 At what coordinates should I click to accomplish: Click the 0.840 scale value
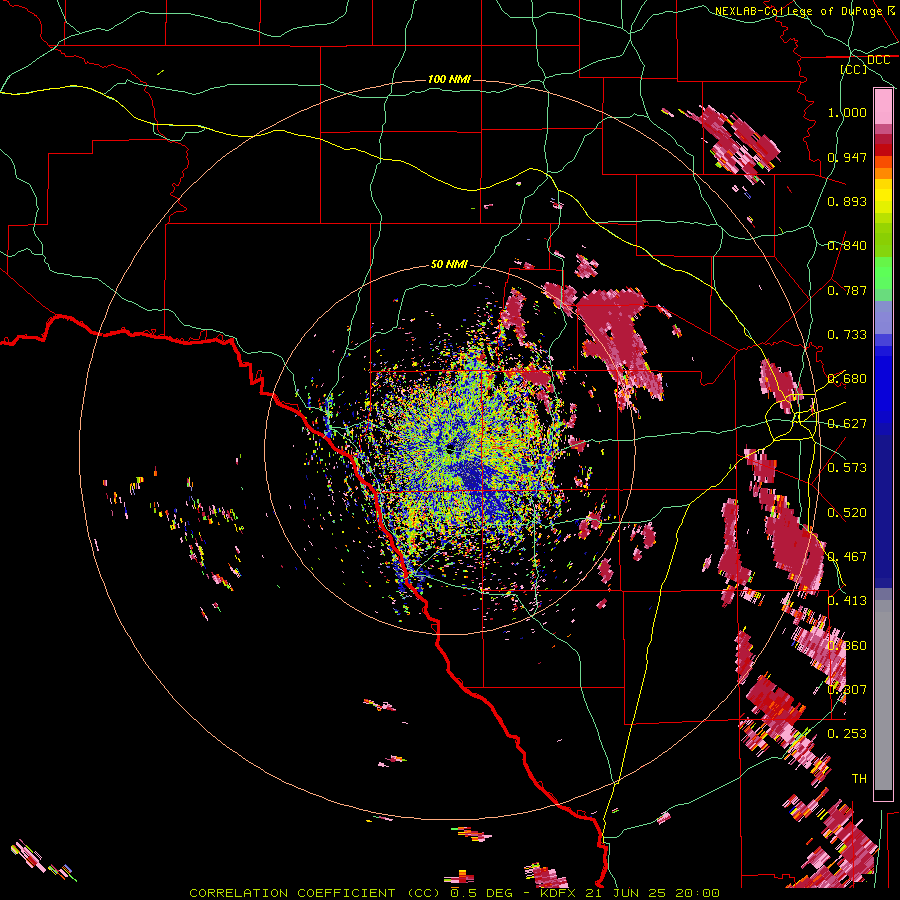(x=847, y=246)
